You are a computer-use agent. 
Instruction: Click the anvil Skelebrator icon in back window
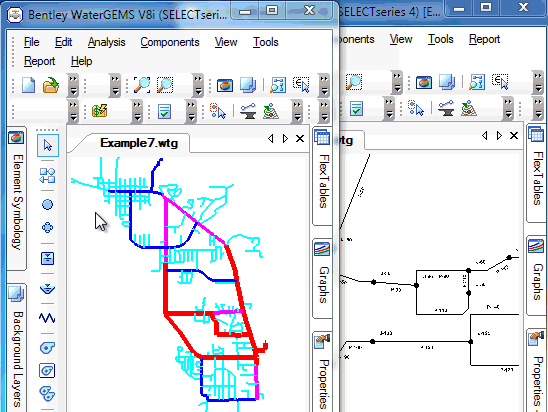(446, 108)
